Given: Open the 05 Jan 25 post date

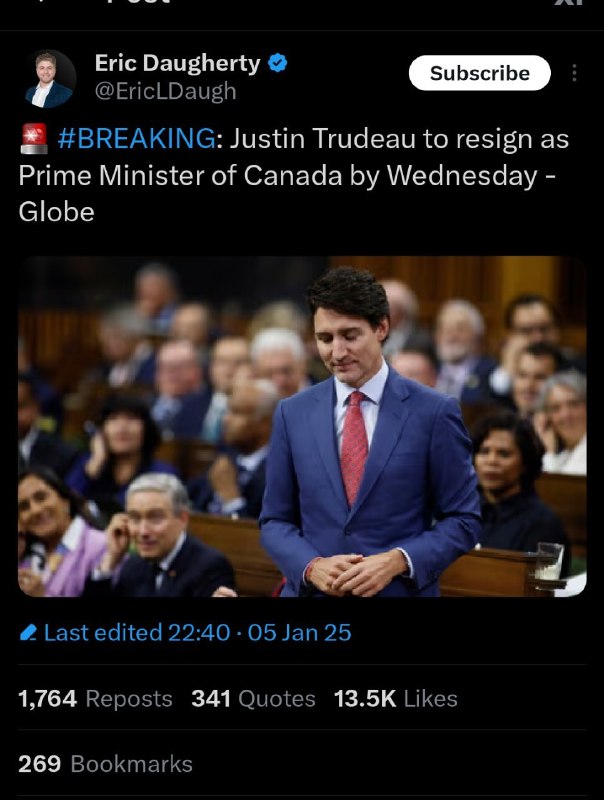Looking at the screenshot, I should click(x=299, y=633).
